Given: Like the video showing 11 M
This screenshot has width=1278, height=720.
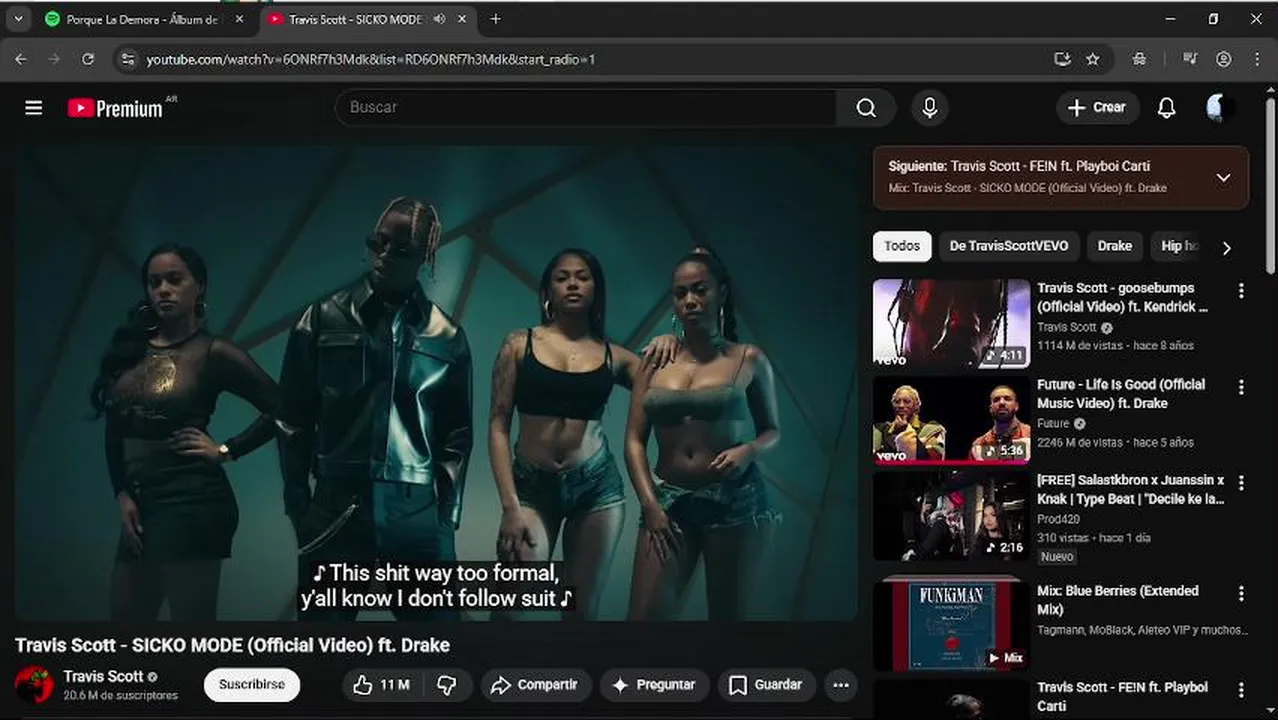Looking at the screenshot, I should click(x=382, y=685).
